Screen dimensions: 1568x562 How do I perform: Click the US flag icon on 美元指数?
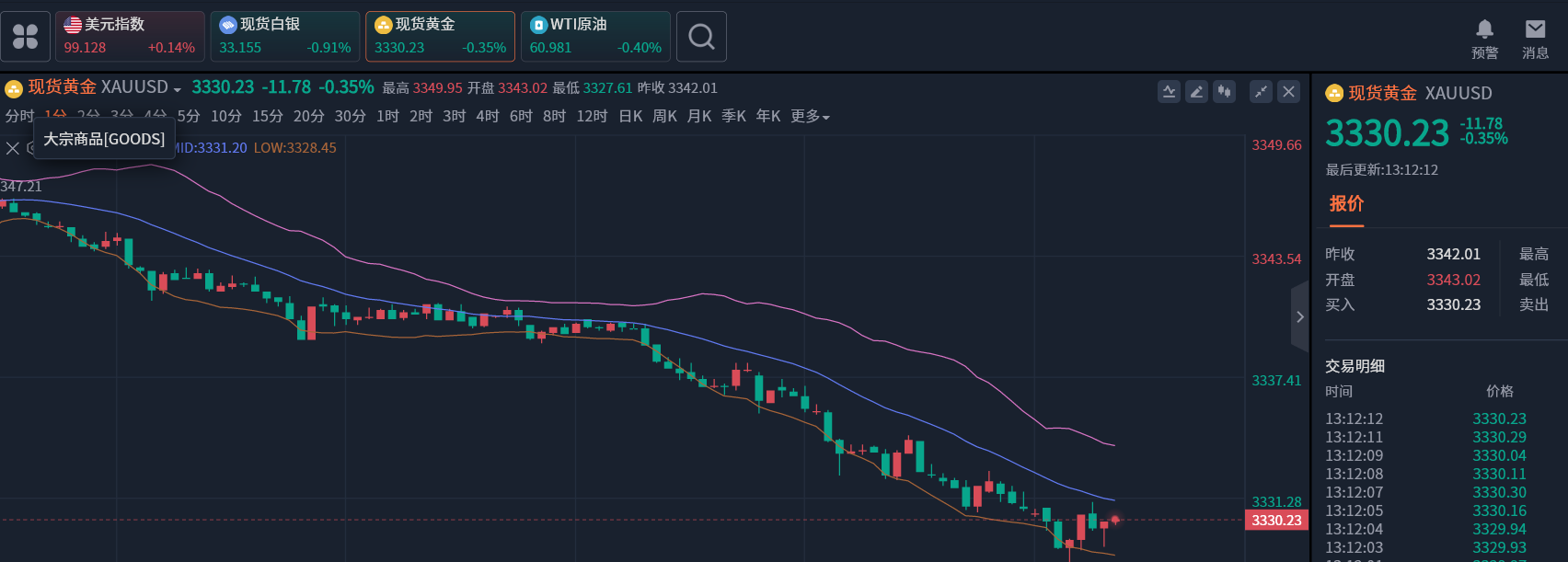73,25
